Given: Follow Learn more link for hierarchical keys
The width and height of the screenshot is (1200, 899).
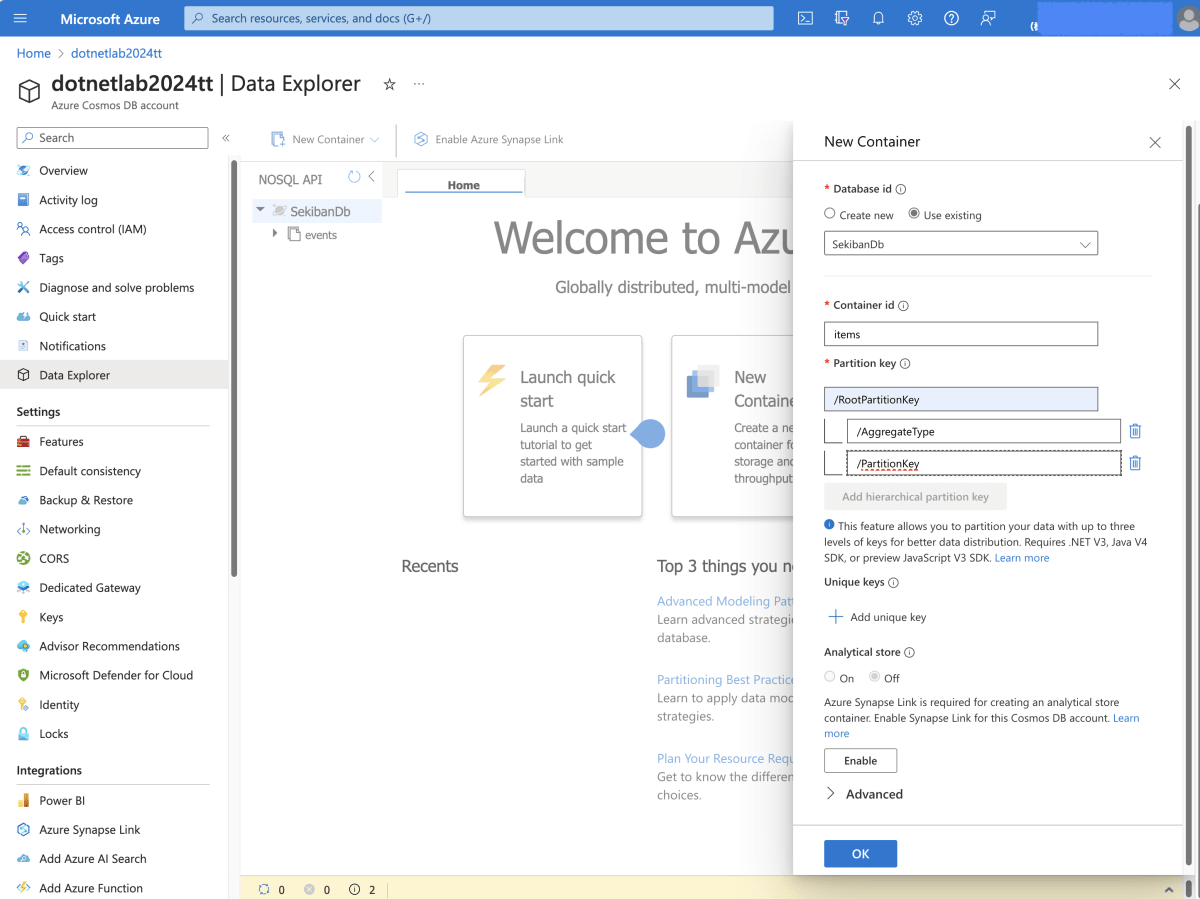Looking at the screenshot, I should (1022, 558).
